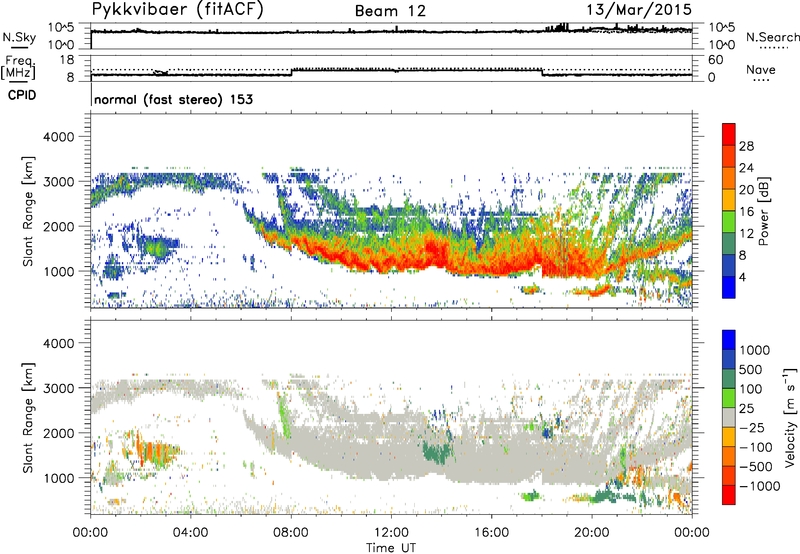The height and width of the screenshot is (554, 800).
Task: Click the N.Search legend label
Action: [772, 37]
